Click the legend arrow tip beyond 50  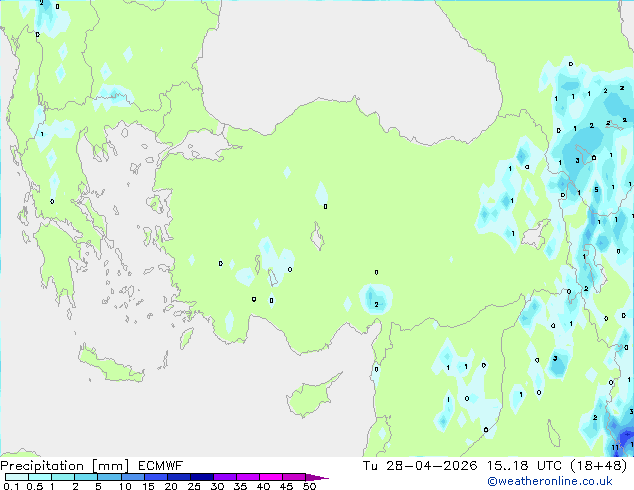[x=318, y=477]
